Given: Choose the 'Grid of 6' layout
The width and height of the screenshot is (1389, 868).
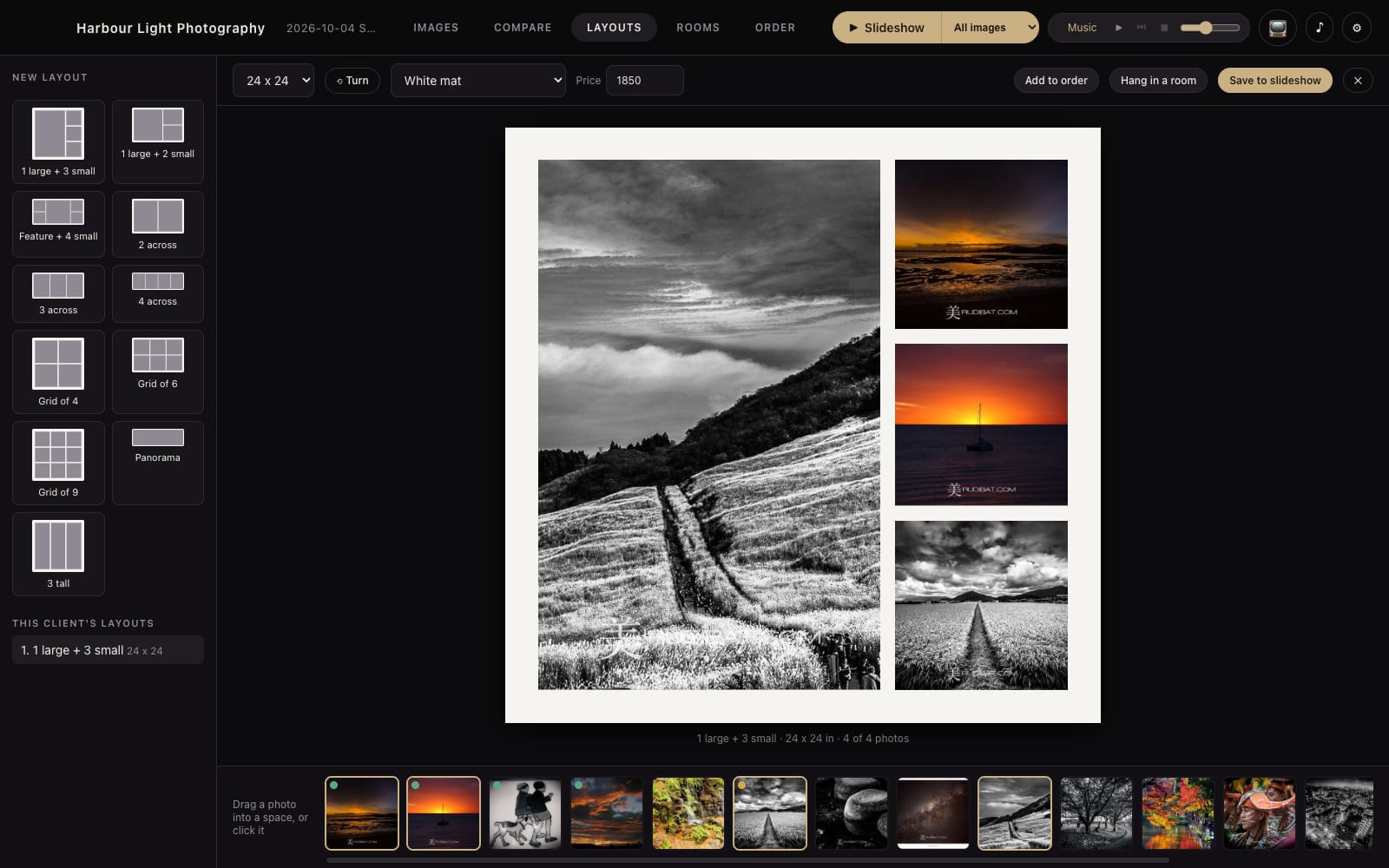Looking at the screenshot, I should coord(157,372).
